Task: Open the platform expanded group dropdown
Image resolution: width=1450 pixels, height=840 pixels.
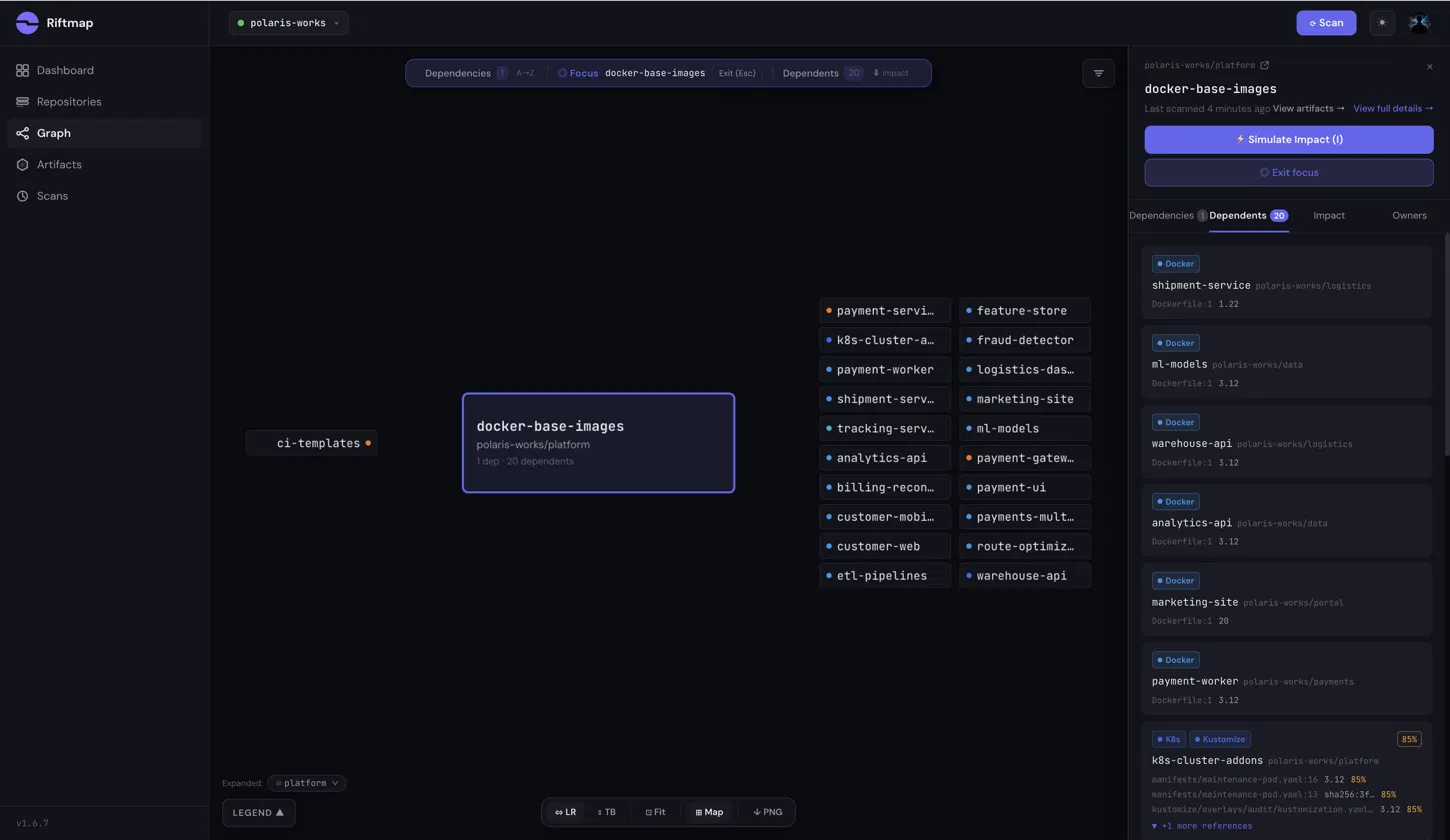Action: coord(306,783)
